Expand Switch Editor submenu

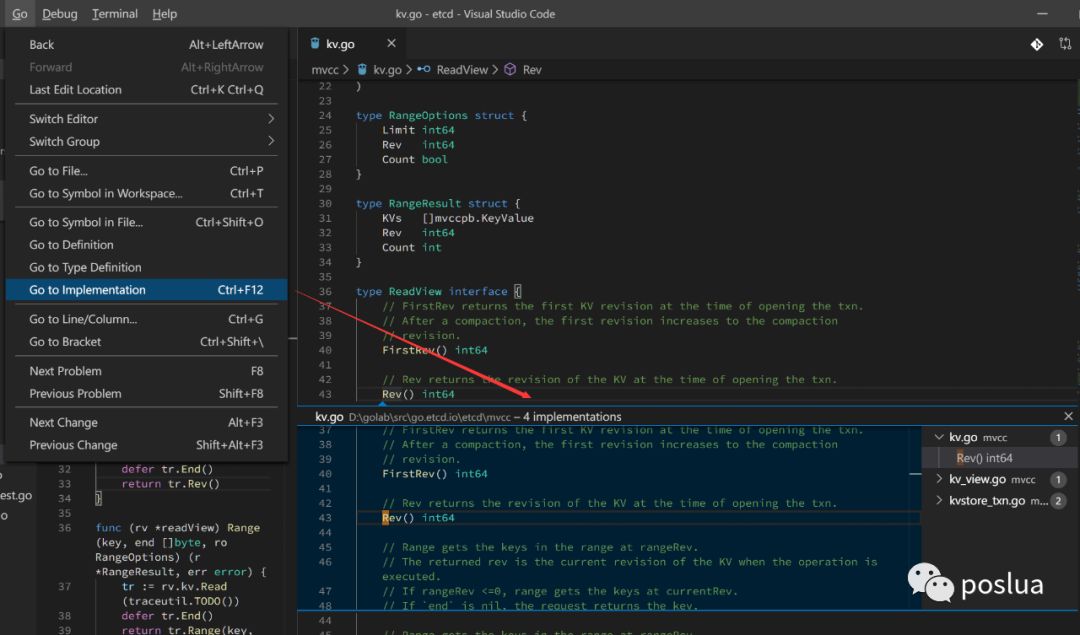coord(146,119)
